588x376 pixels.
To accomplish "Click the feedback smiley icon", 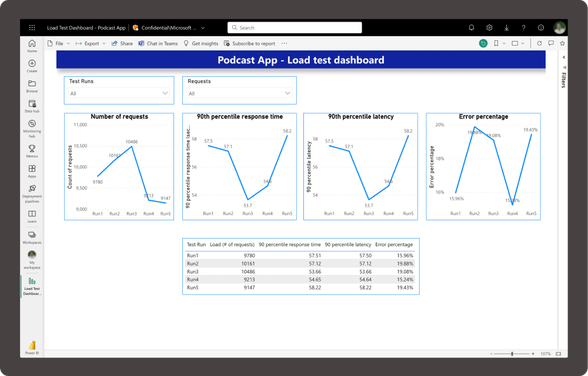I will point(541,27).
